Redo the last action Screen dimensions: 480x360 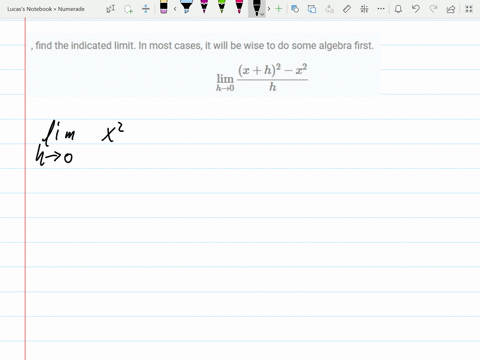(x=433, y=9)
